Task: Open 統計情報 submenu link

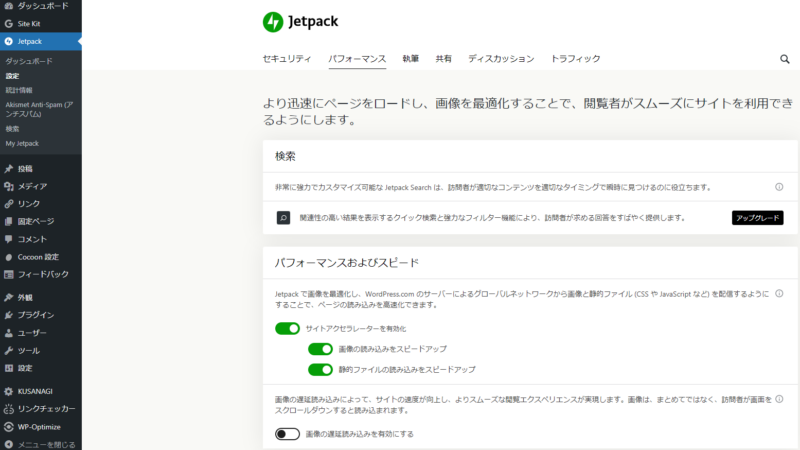Action: pyautogui.click(x=19, y=90)
